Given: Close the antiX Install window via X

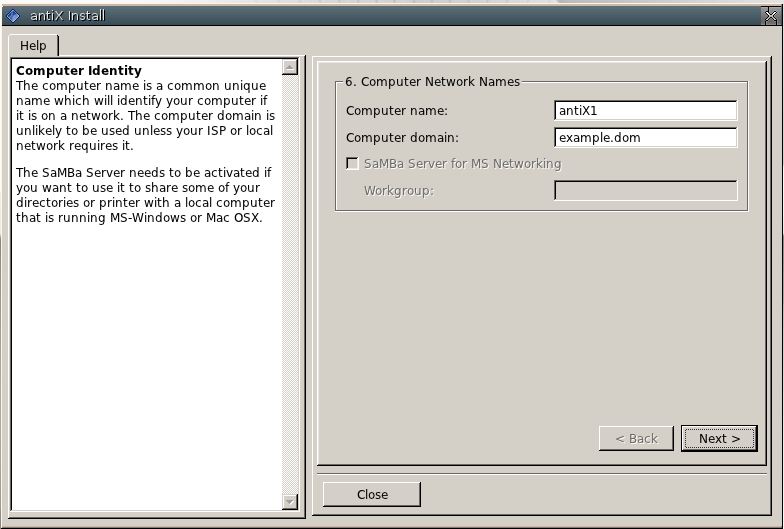Looking at the screenshot, I should (770, 16).
